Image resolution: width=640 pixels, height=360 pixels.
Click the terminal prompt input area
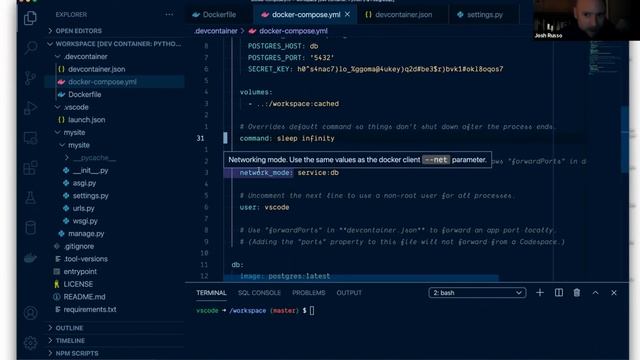click(x=312, y=311)
